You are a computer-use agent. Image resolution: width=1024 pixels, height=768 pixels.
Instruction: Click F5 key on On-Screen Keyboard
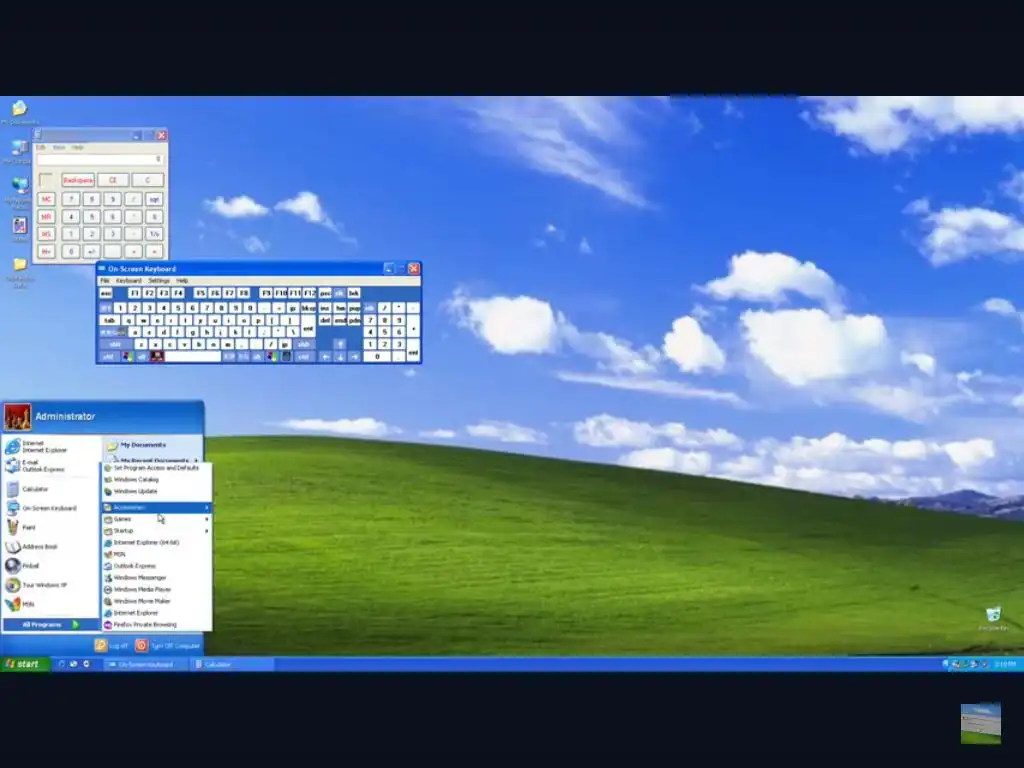[x=200, y=293]
